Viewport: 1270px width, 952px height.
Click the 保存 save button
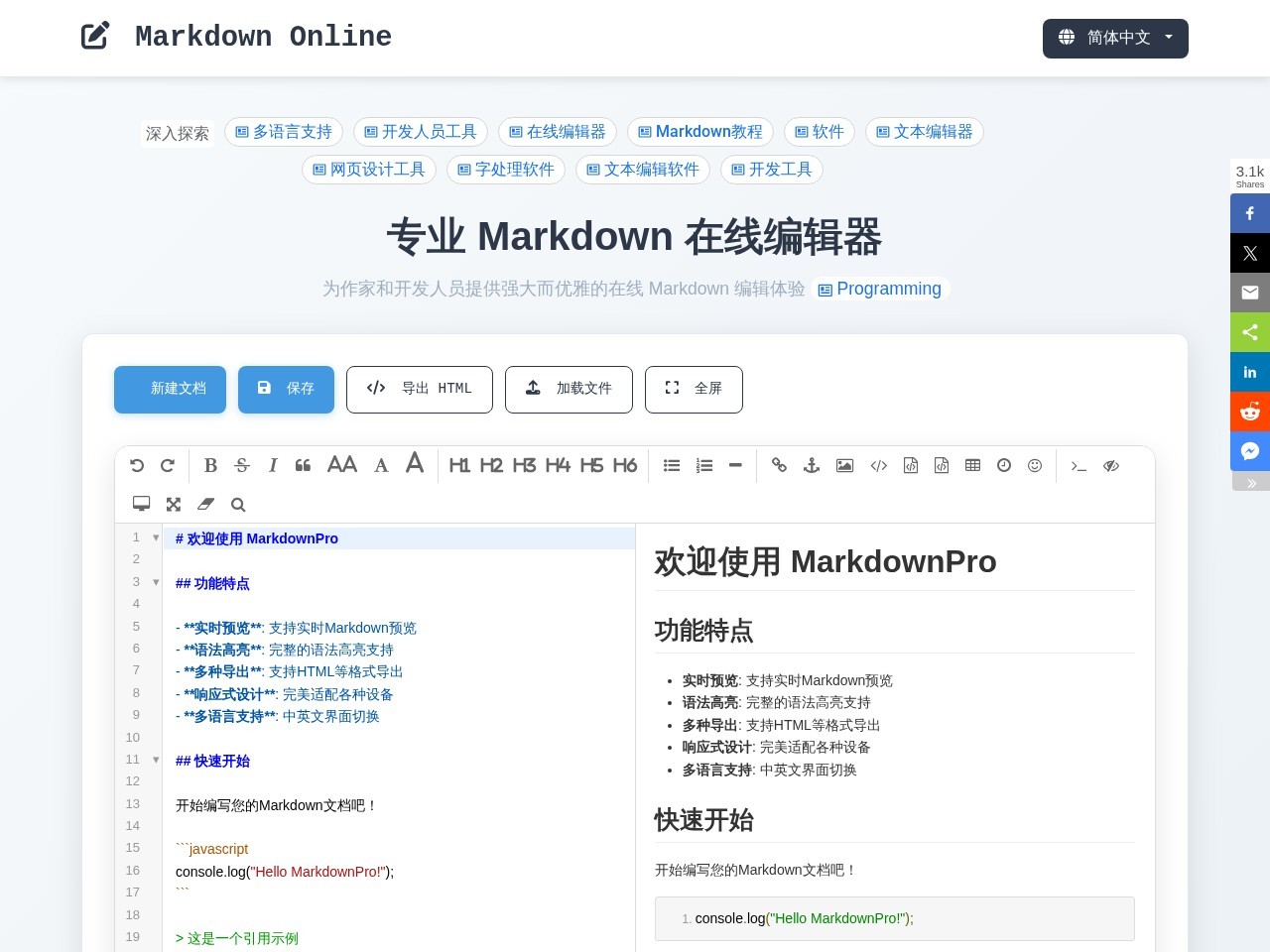286,390
